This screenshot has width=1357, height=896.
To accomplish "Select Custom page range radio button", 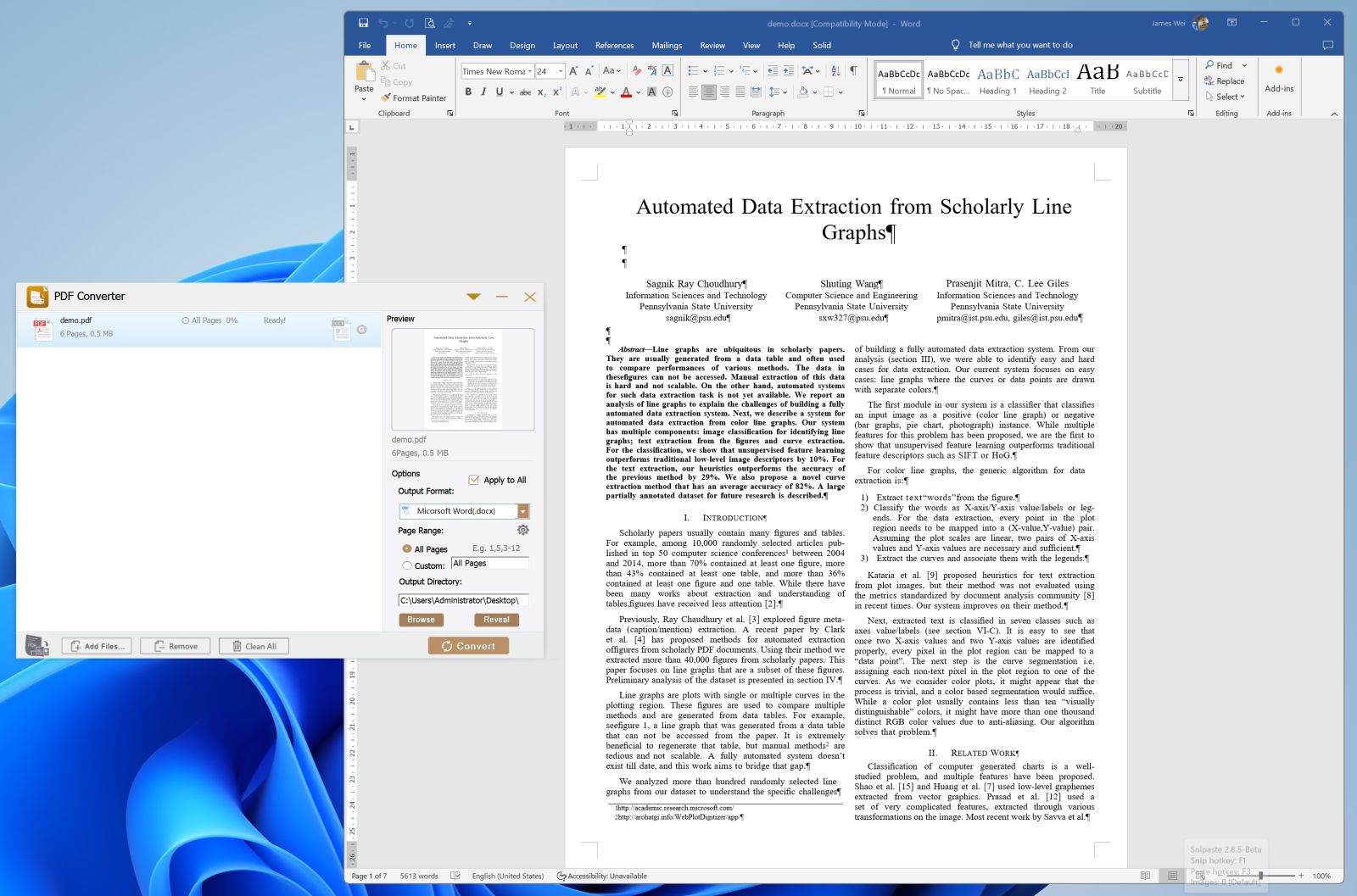I will [407, 565].
